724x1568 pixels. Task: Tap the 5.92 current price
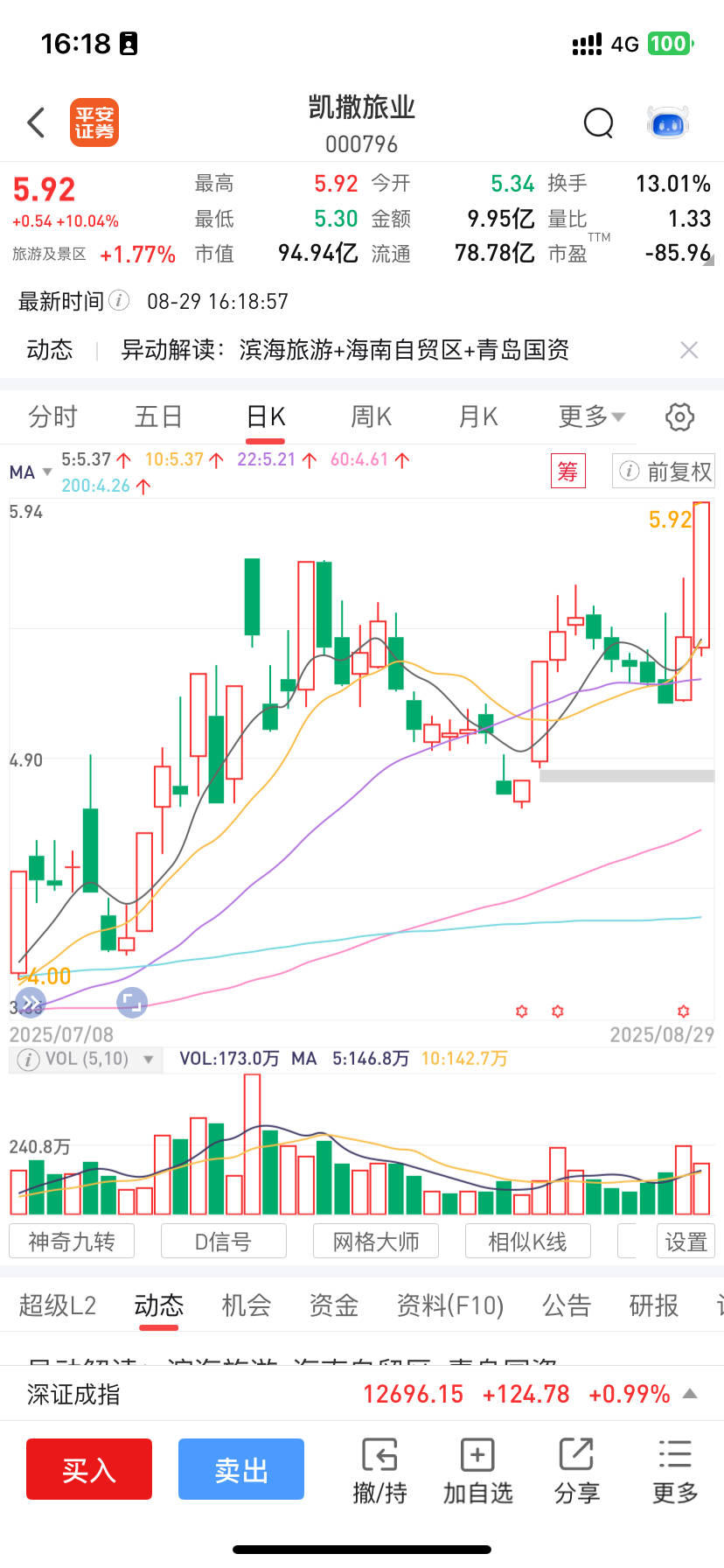tap(44, 189)
